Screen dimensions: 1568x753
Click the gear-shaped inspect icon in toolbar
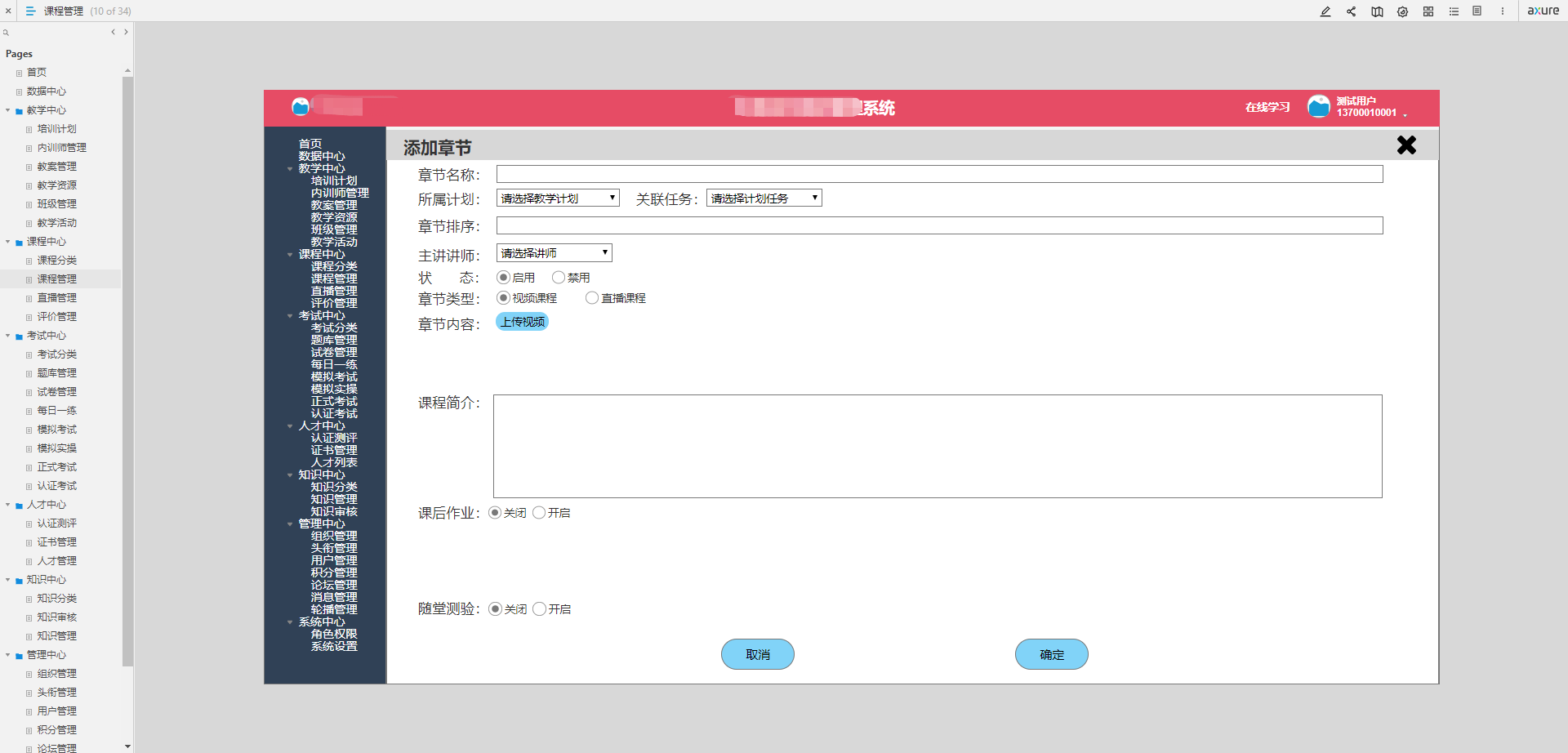[1402, 11]
